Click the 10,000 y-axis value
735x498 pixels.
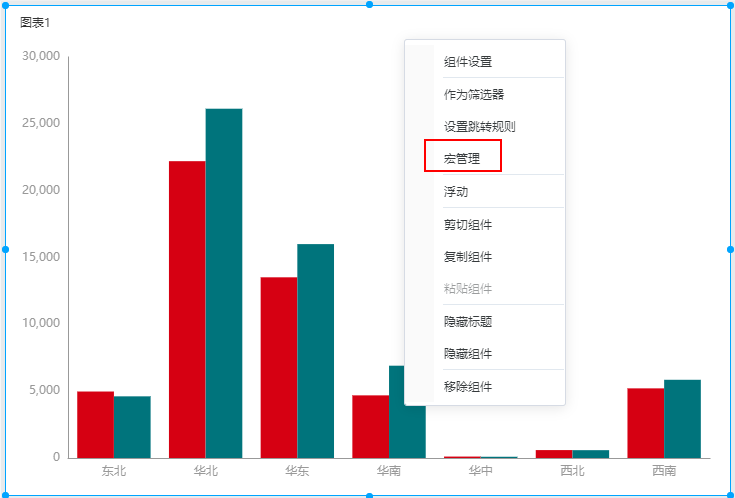41,323
